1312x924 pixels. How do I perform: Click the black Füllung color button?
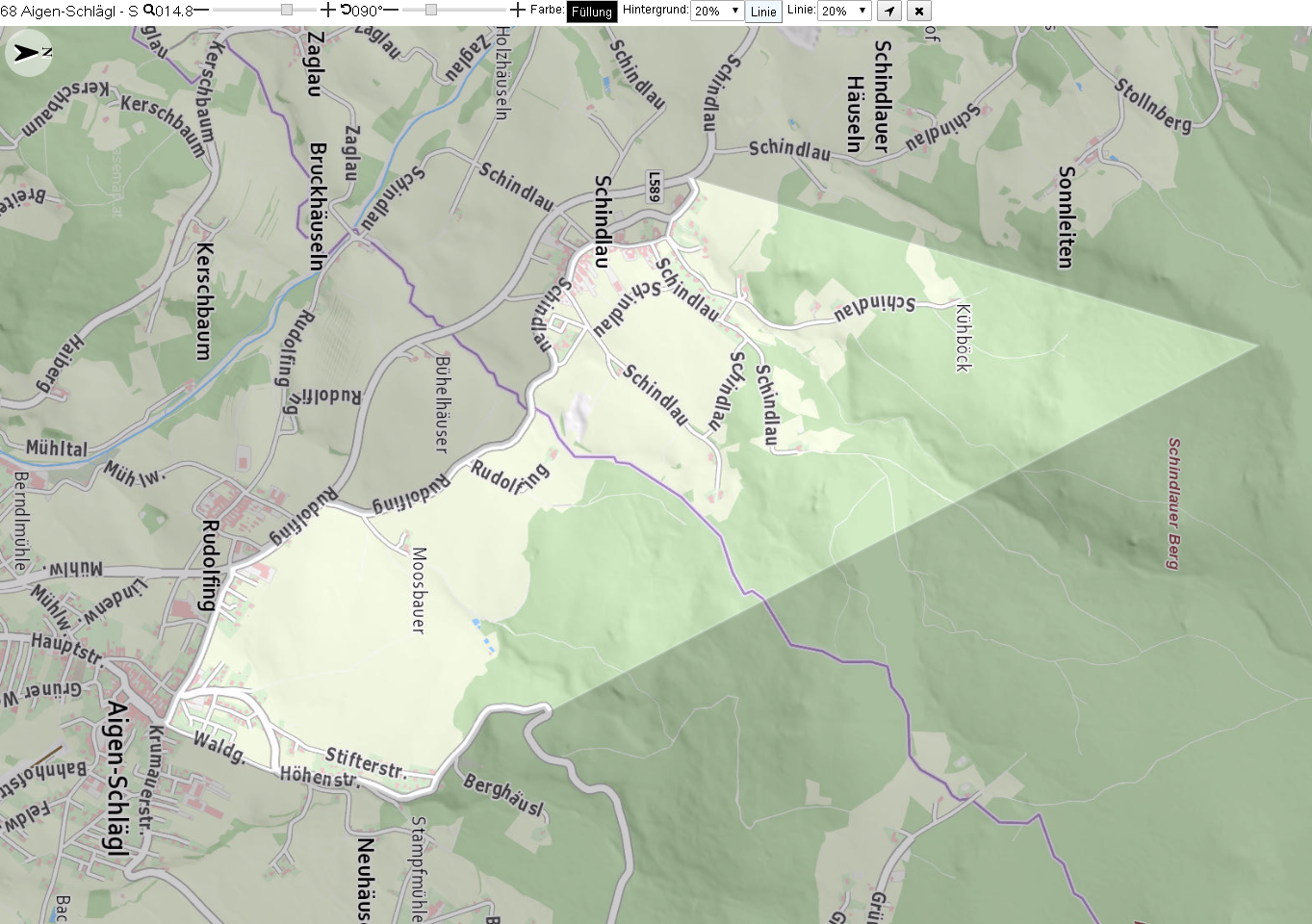point(592,12)
